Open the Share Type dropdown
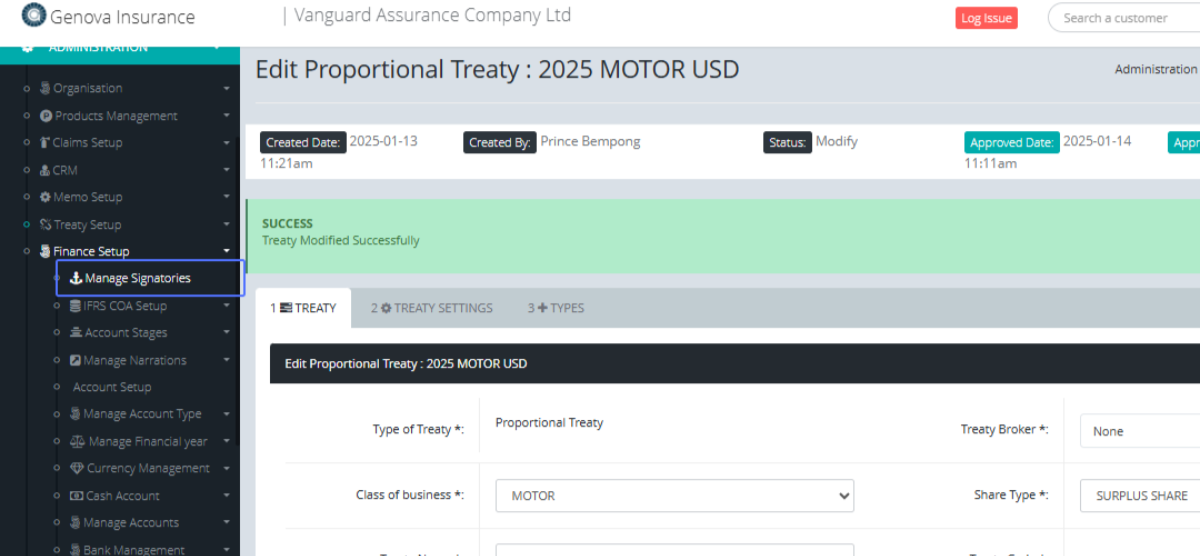The height and width of the screenshot is (556, 1200). (x=1140, y=496)
